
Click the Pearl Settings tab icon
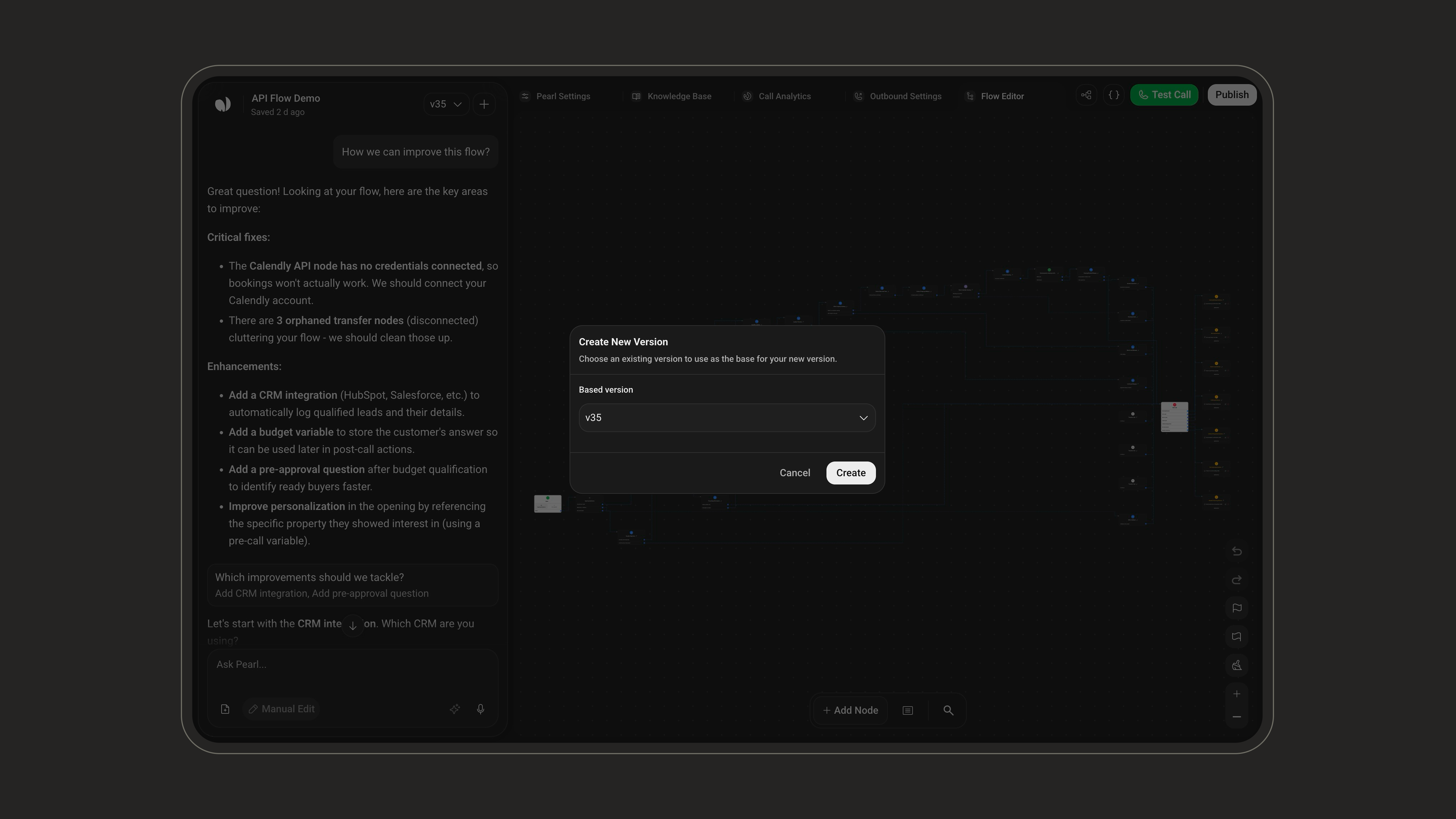[525, 96]
